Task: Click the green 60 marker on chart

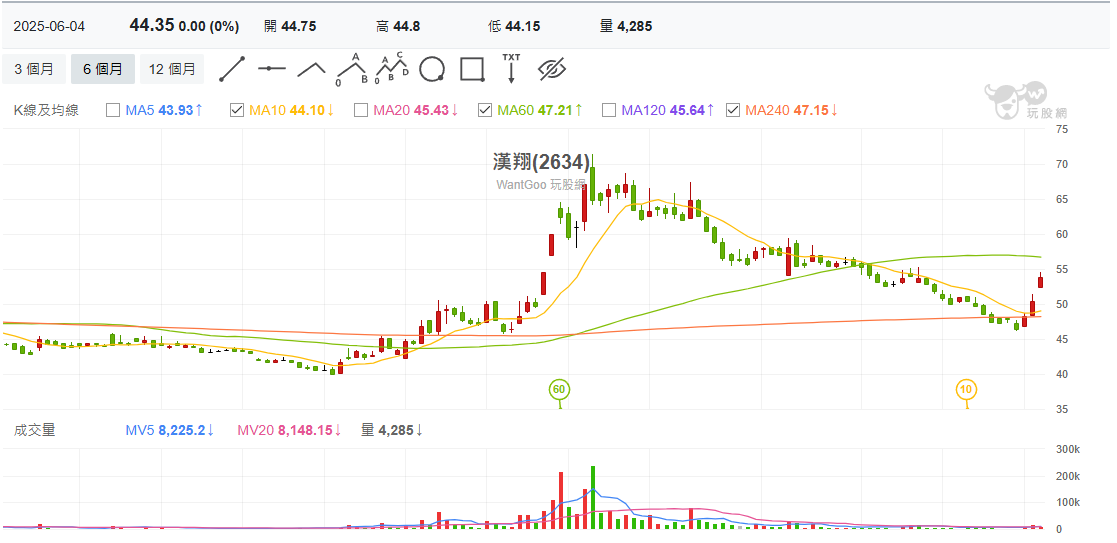Action: [559, 389]
